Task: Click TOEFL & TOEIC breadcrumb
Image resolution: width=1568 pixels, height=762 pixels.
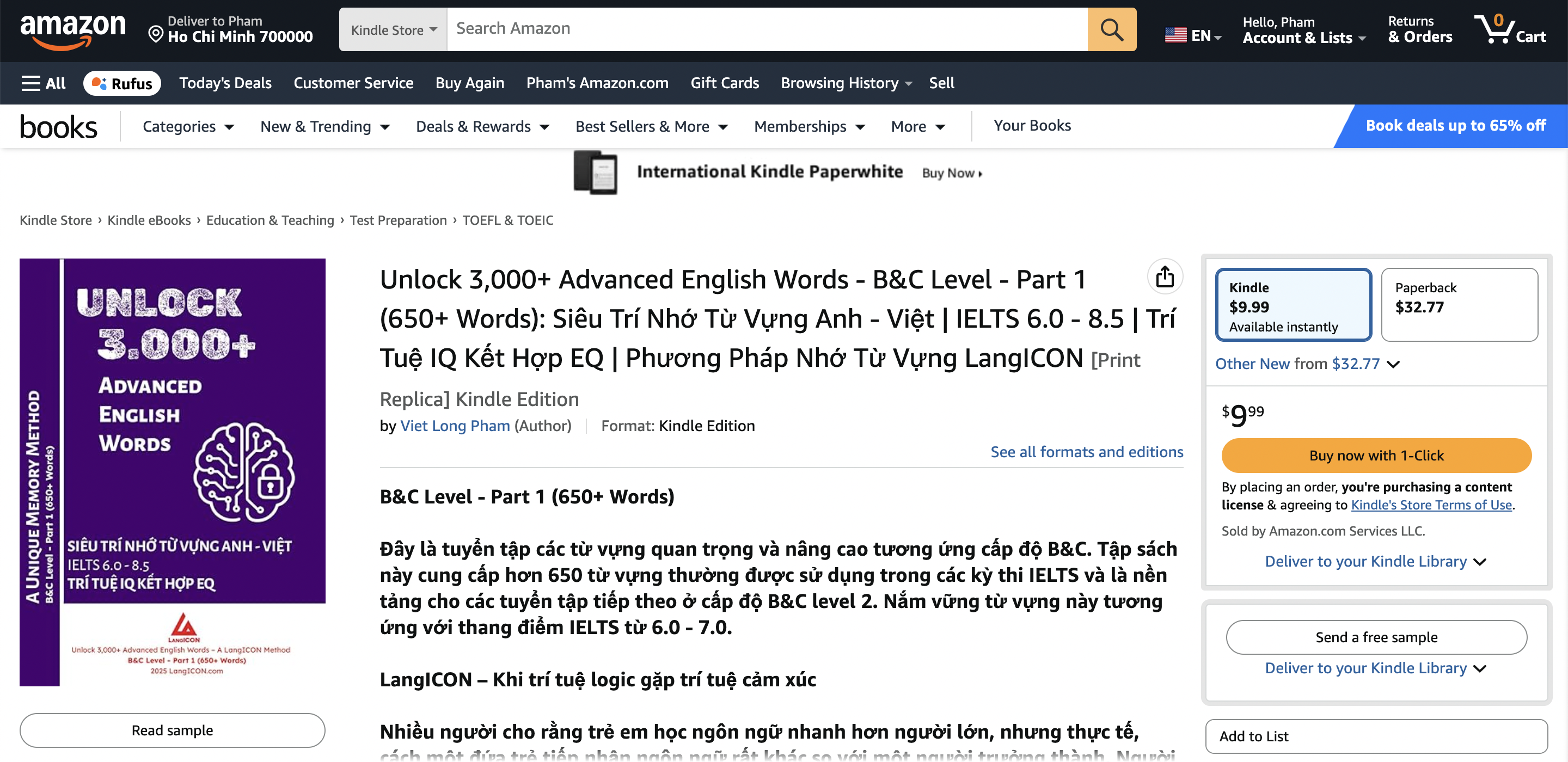Action: [x=507, y=220]
